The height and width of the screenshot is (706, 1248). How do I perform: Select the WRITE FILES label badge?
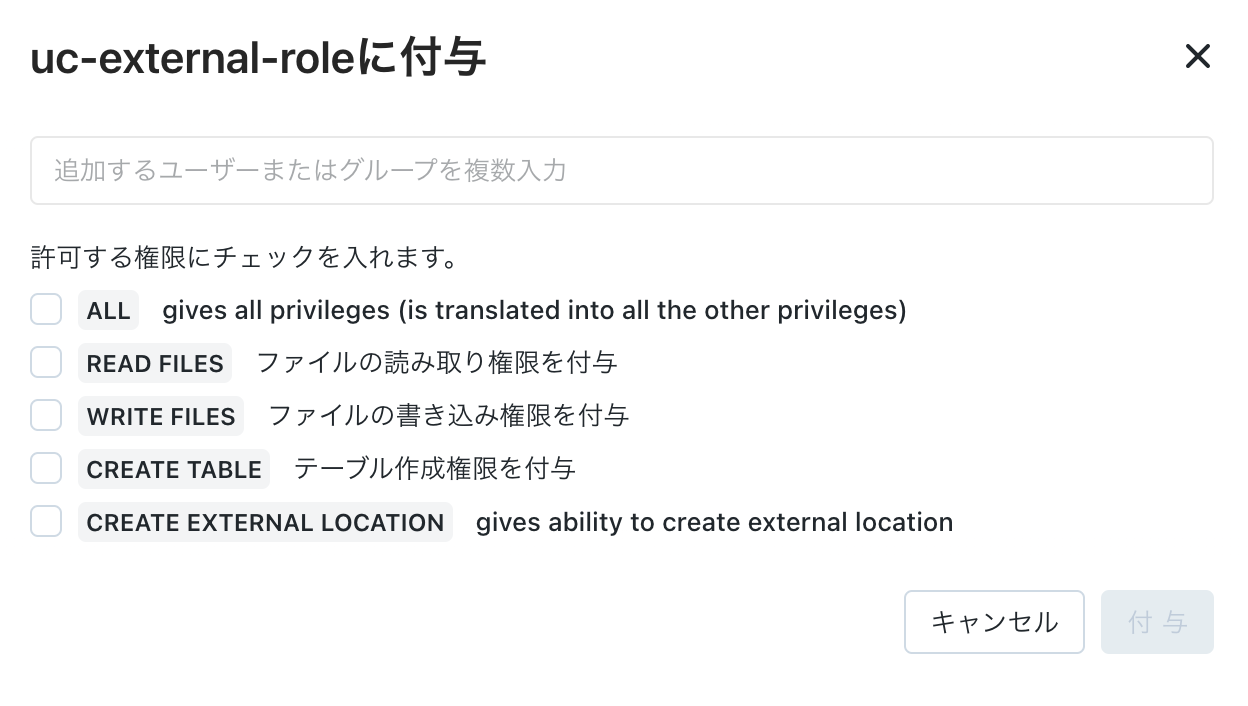click(160, 416)
